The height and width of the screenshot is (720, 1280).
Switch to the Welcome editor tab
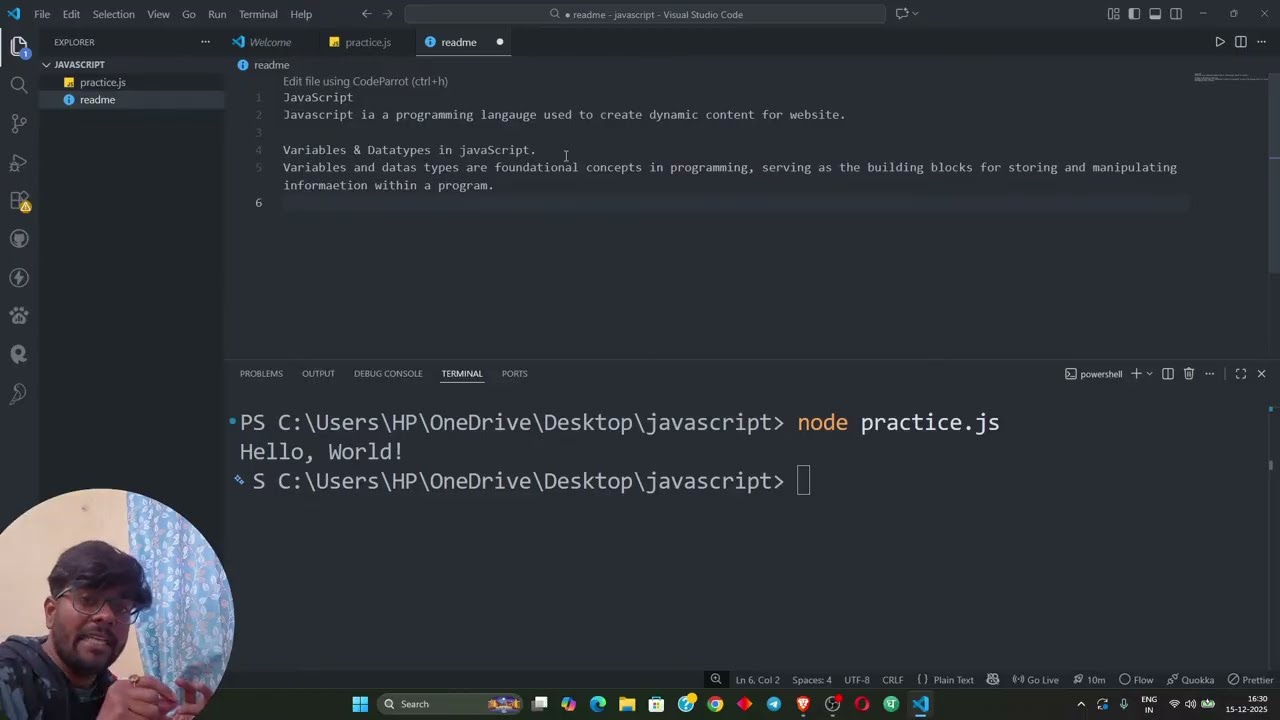pos(270,42)
